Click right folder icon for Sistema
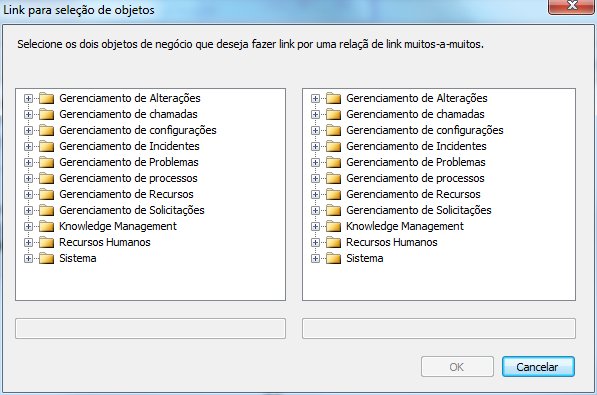Image resolution: width=597 pixels, height=395 pixels. tap(334, 258)
